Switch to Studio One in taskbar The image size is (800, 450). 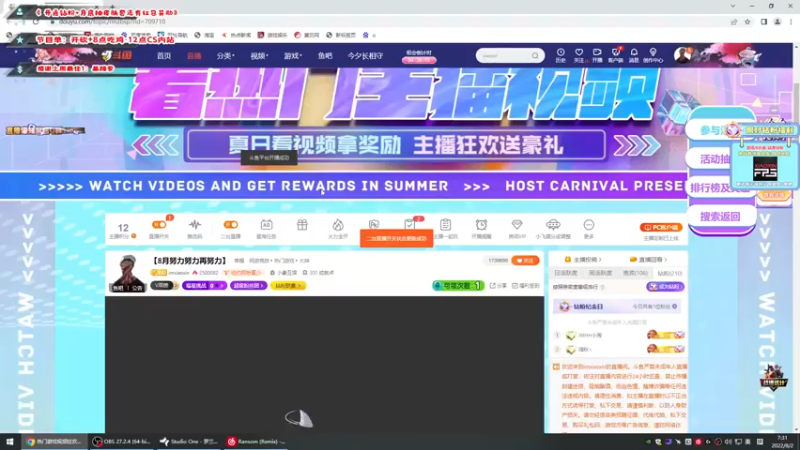pyautogui.click(x=188, y=441)
